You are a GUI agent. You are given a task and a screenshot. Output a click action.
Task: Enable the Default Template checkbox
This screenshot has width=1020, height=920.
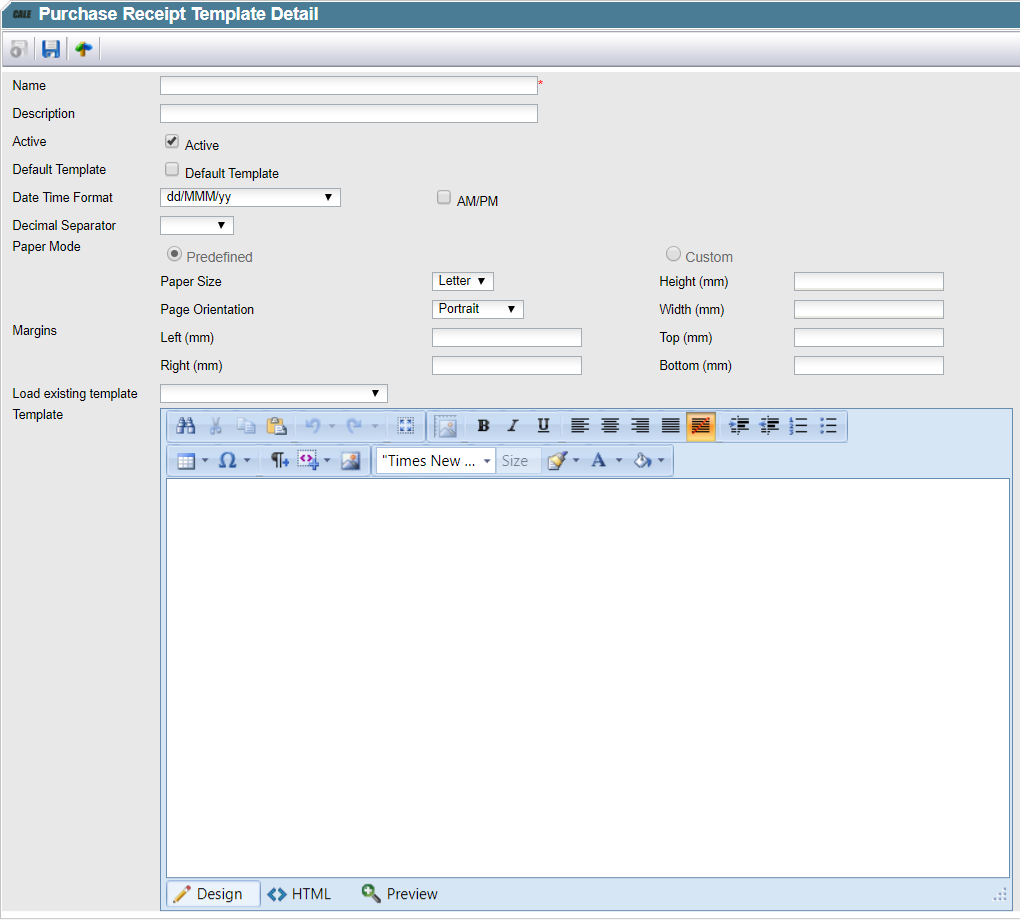[172, 169]
